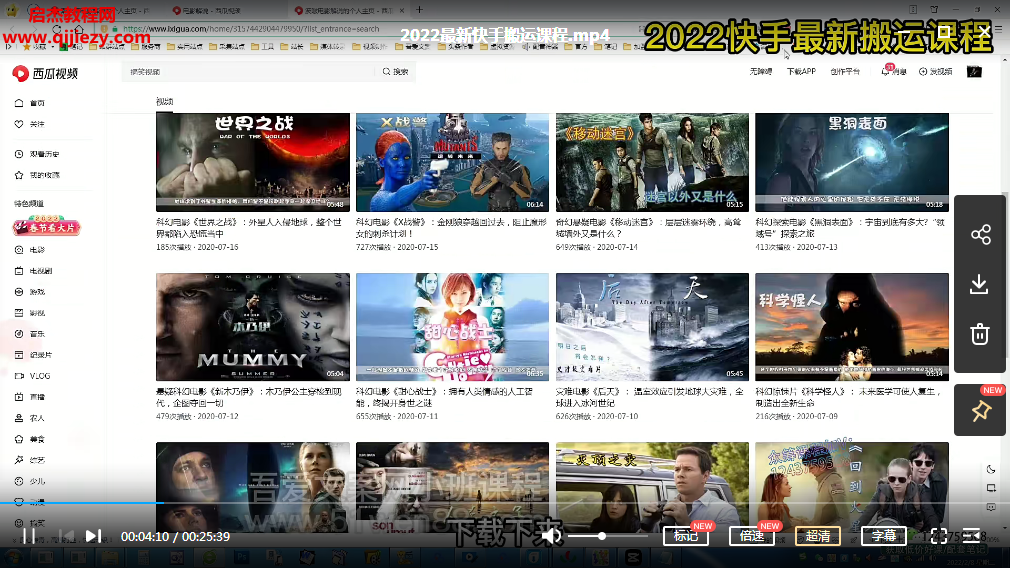Image resolution: width=1010 pixels, height=568 pixels.
Task: Click the 无障碍 accessibility link
Action: pyautogui.click(x=761, y=71)
